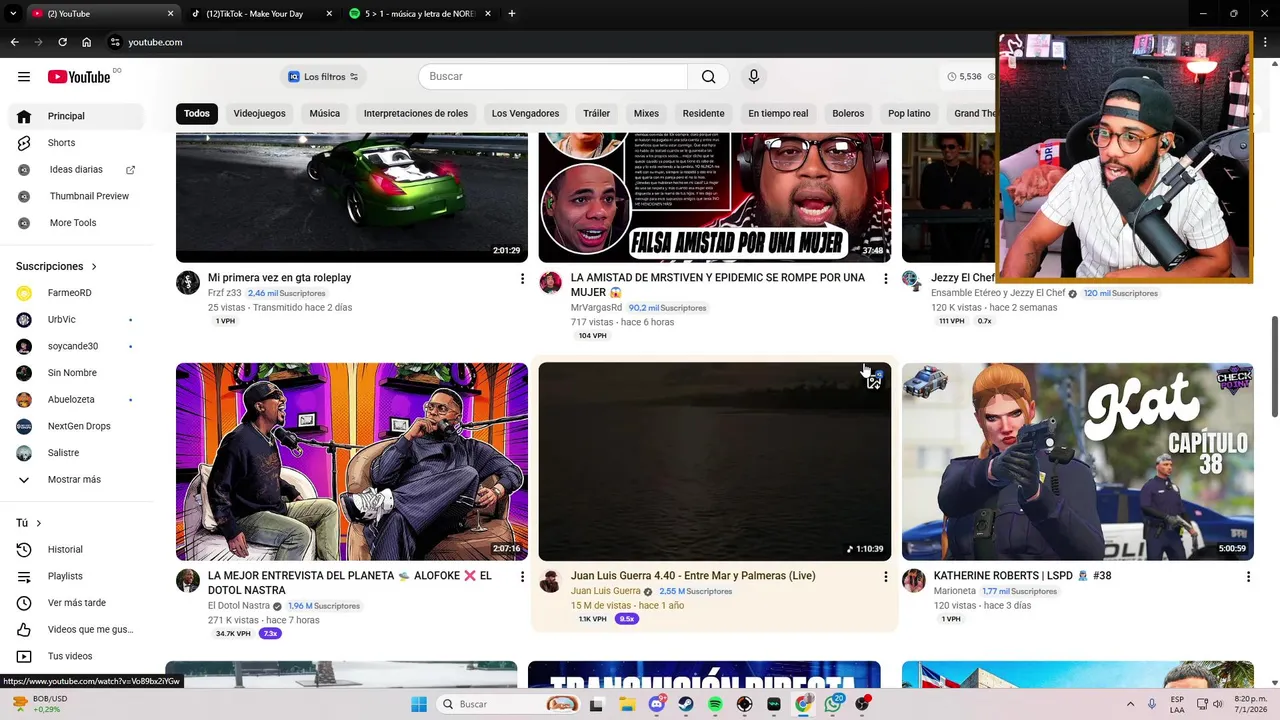Select the Residente chip
1280x720 pixels.
click(x=704, y=113)
